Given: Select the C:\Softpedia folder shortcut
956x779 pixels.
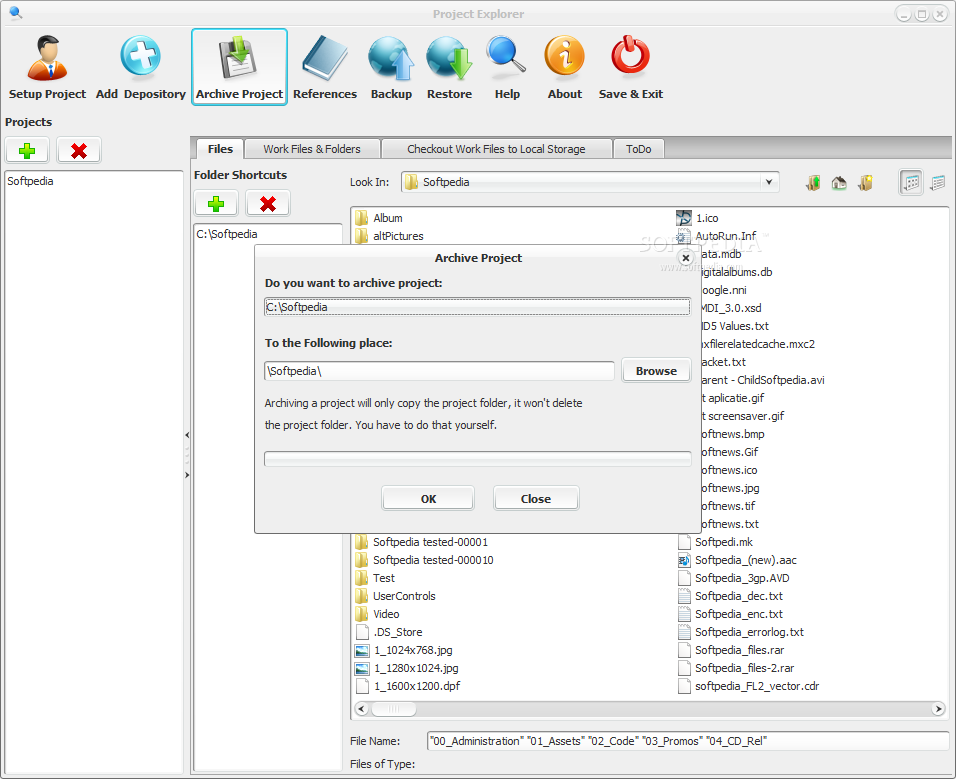Looking at the screenshot, I should pyautogui.click(x=227, y=234).
